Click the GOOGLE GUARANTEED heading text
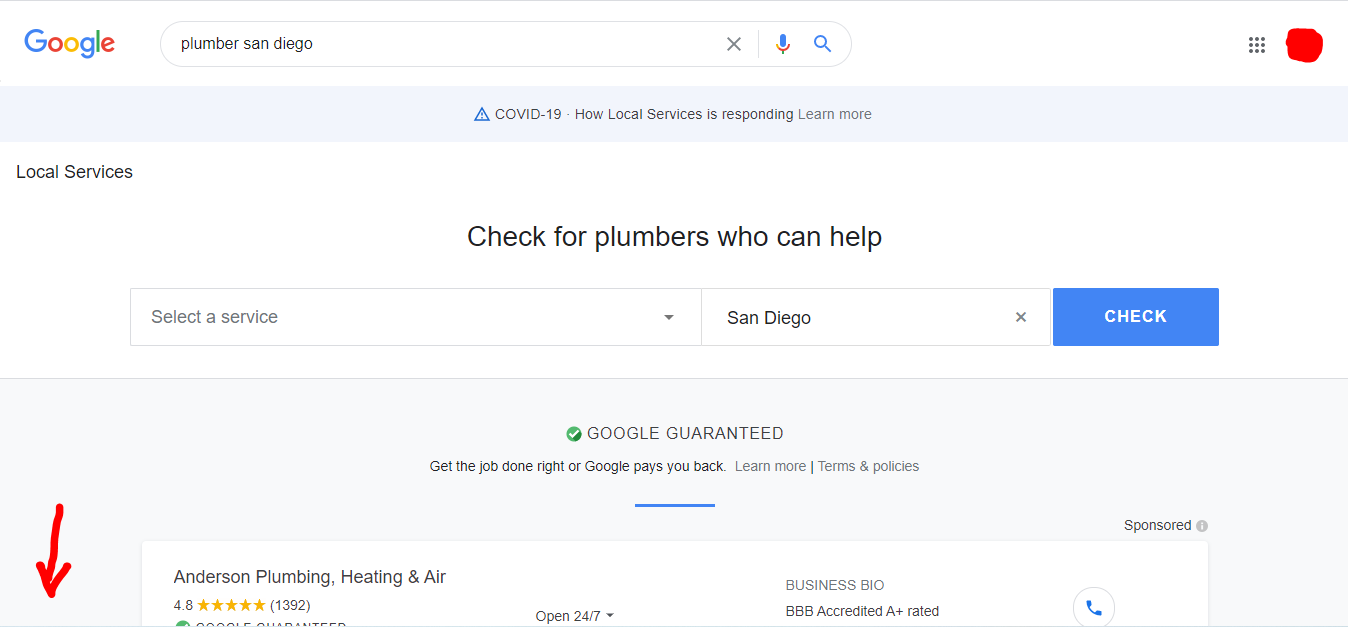Viewport: 1348px width, 627px height. click(x=685, y=434)
